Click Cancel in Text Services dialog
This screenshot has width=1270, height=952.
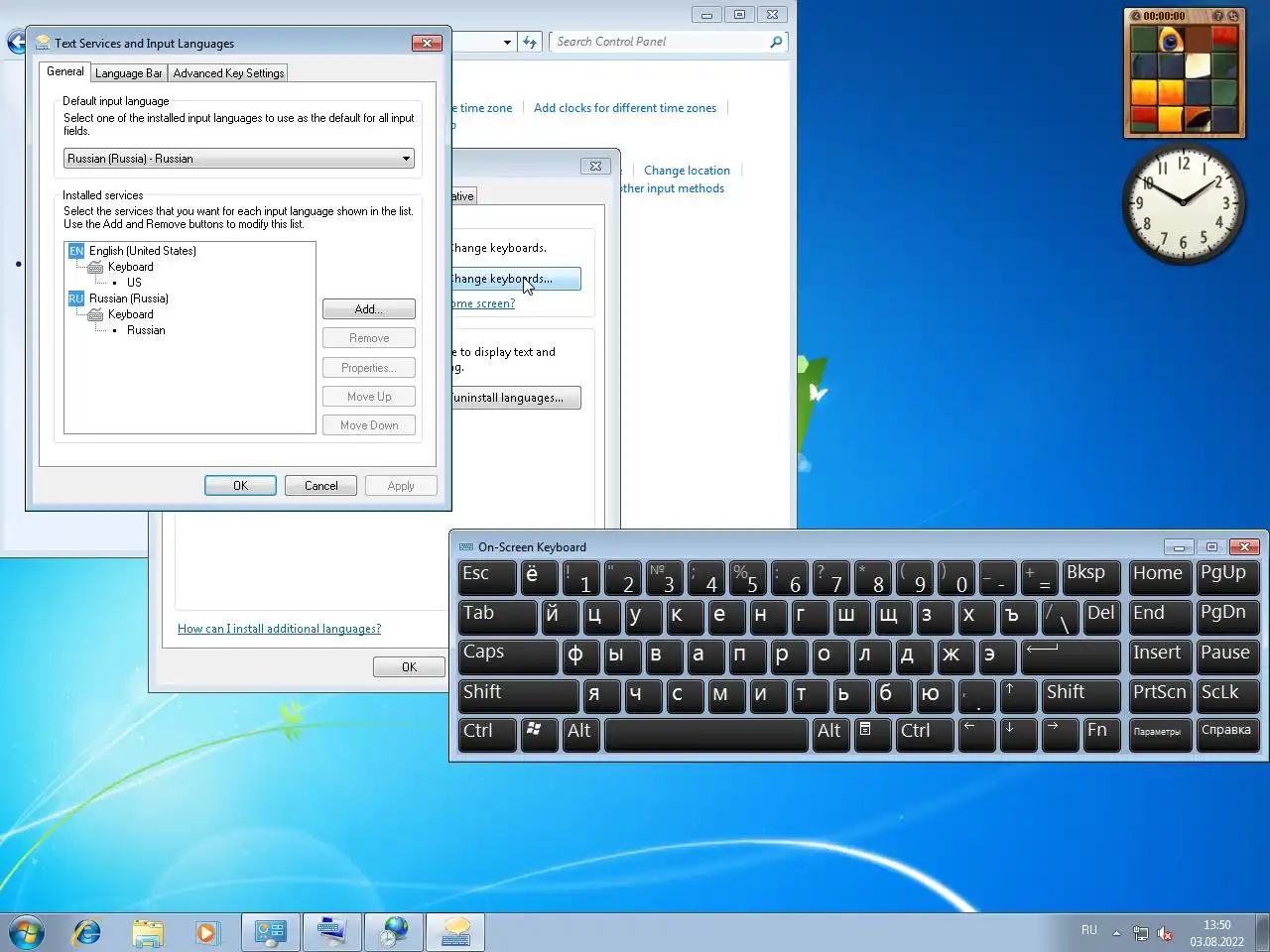pos(320,486)
